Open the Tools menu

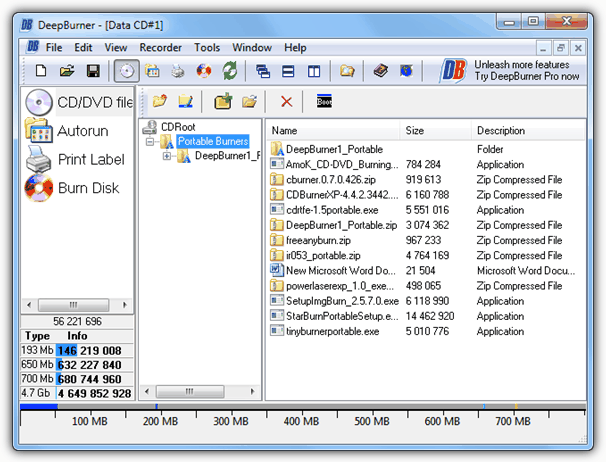(207, 47)
